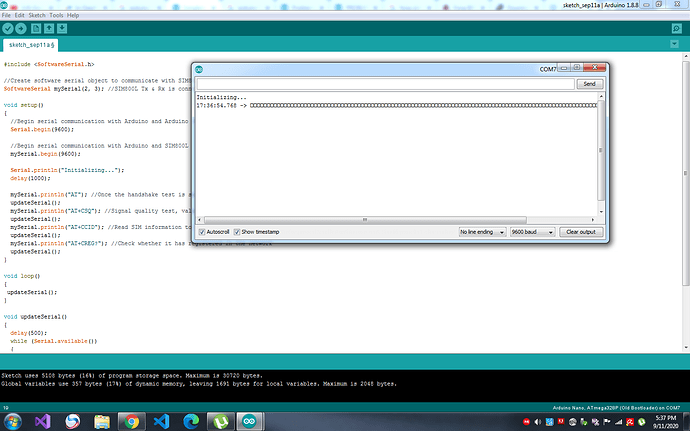Click the Save sketch down-arrow icon
690x431 pixels.
62,29
